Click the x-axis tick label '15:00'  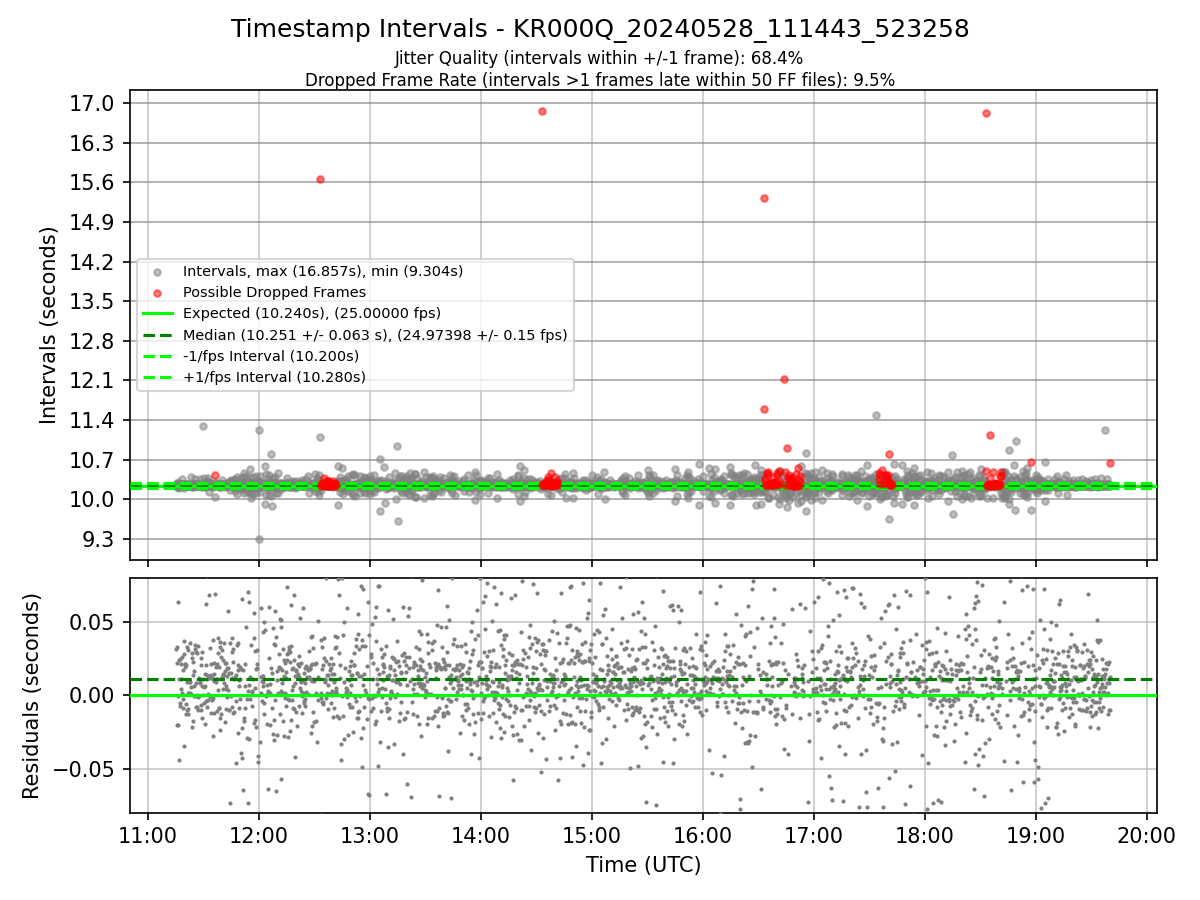pyautogui.click(x=592, y=834)
